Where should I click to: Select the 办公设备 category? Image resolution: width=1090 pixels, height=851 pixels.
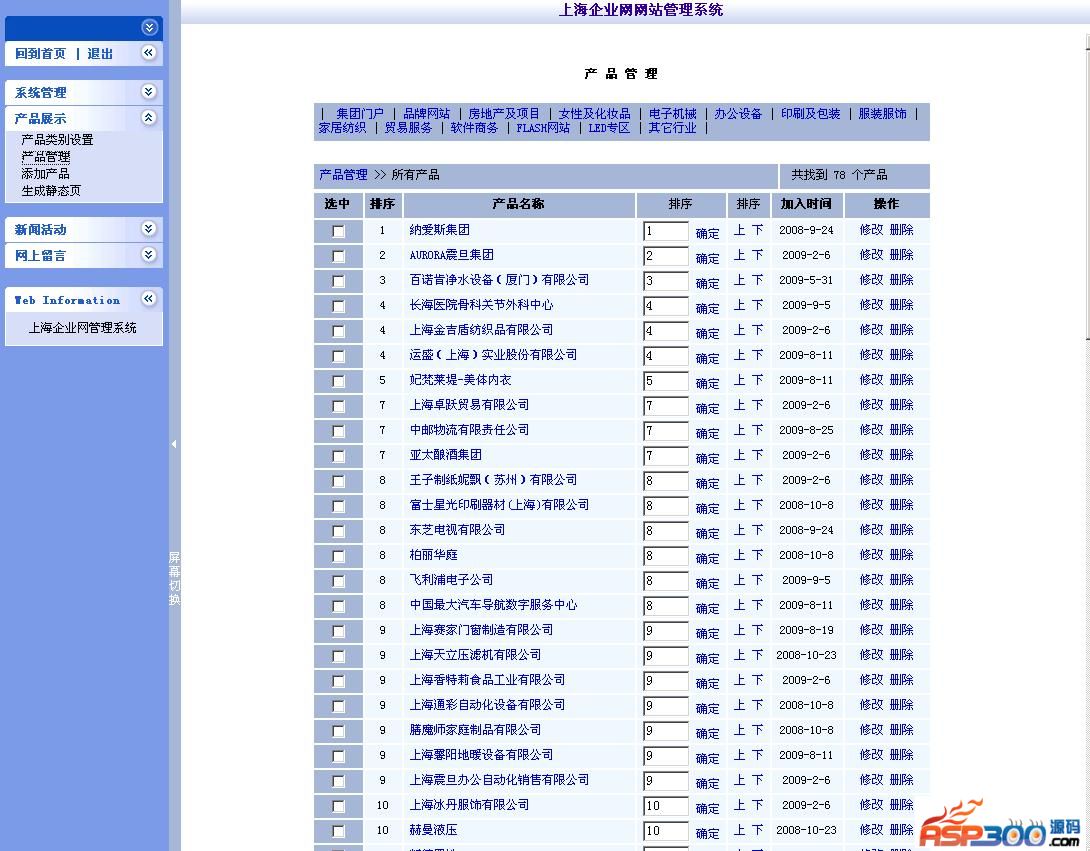point(738,113)
